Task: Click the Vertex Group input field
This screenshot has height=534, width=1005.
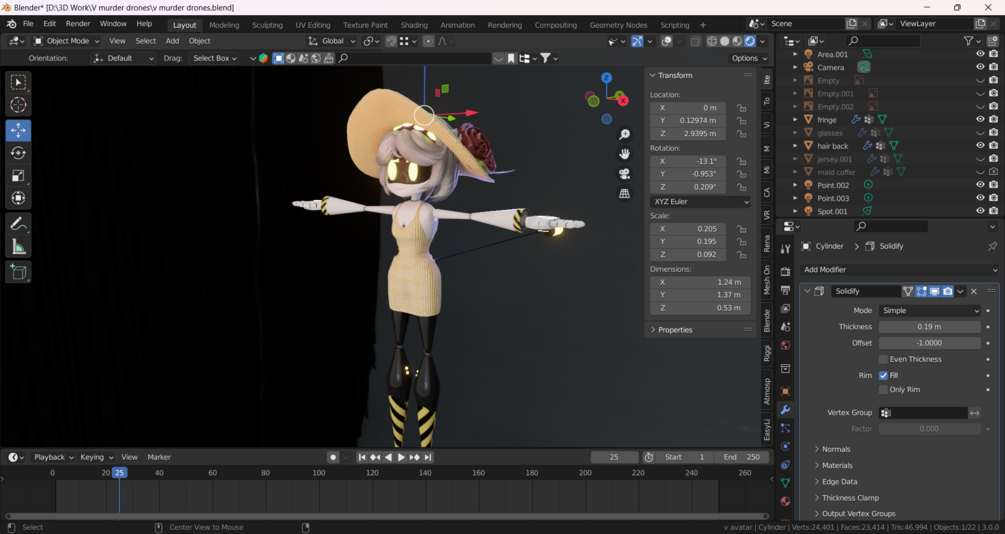Action: point(923,413)
